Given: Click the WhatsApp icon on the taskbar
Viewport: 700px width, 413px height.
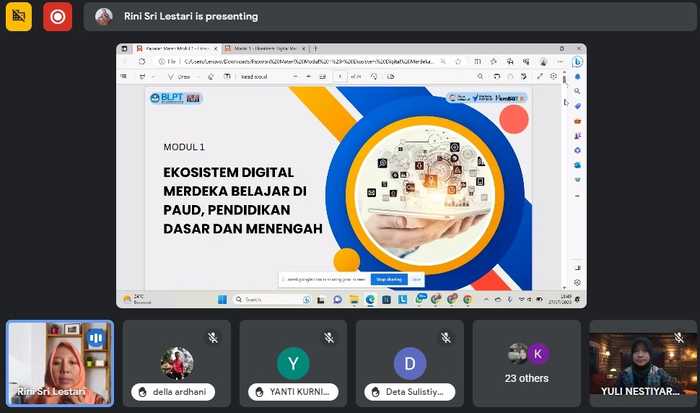Looking at the screenshot, I should 419,300.
